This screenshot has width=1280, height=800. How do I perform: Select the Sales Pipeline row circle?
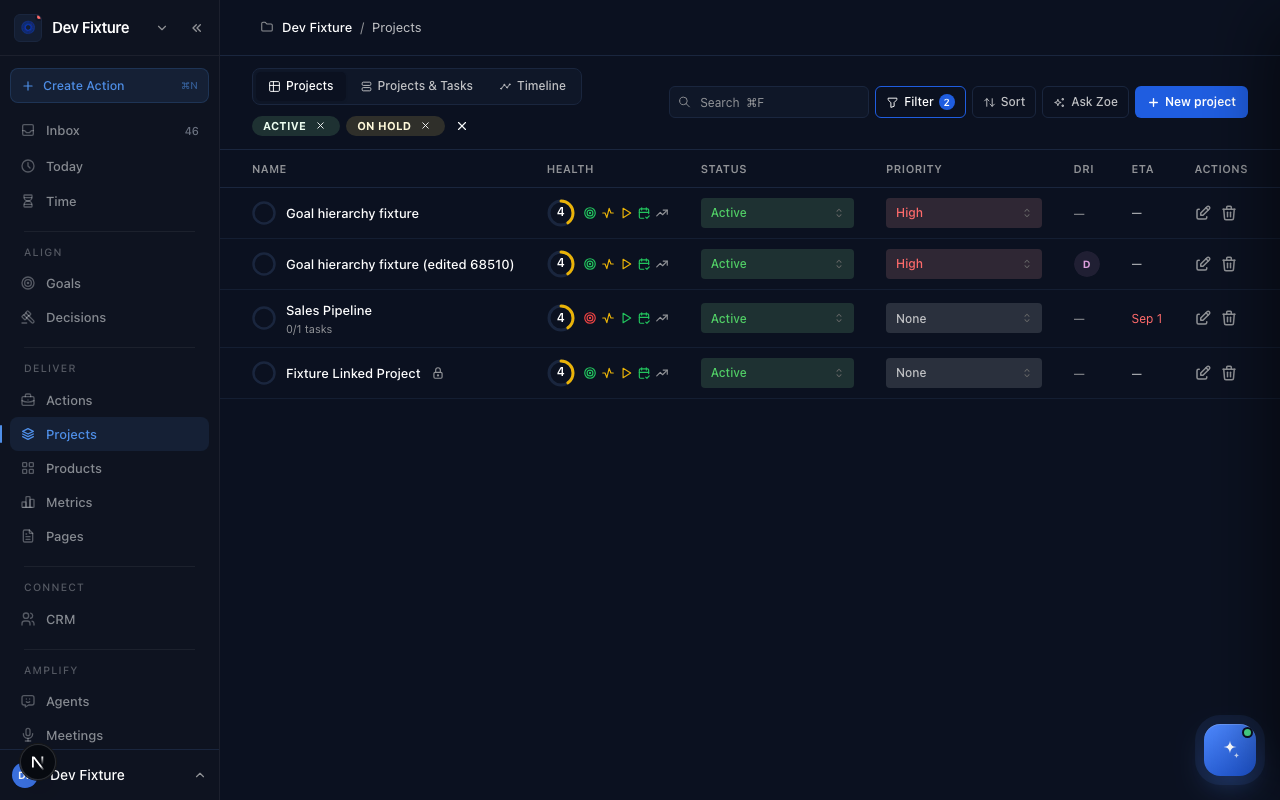pos(264,318)
